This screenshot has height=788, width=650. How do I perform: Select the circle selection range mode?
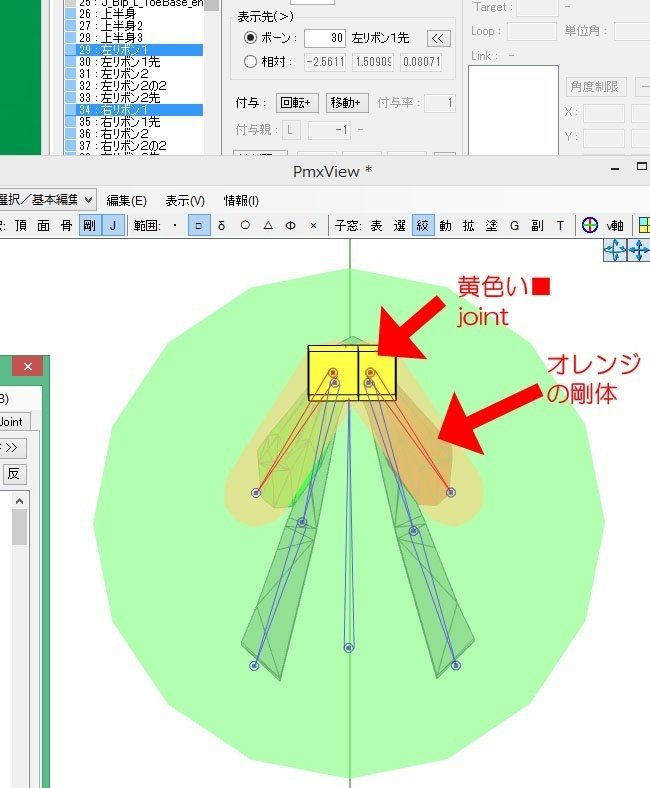(245, 226)
